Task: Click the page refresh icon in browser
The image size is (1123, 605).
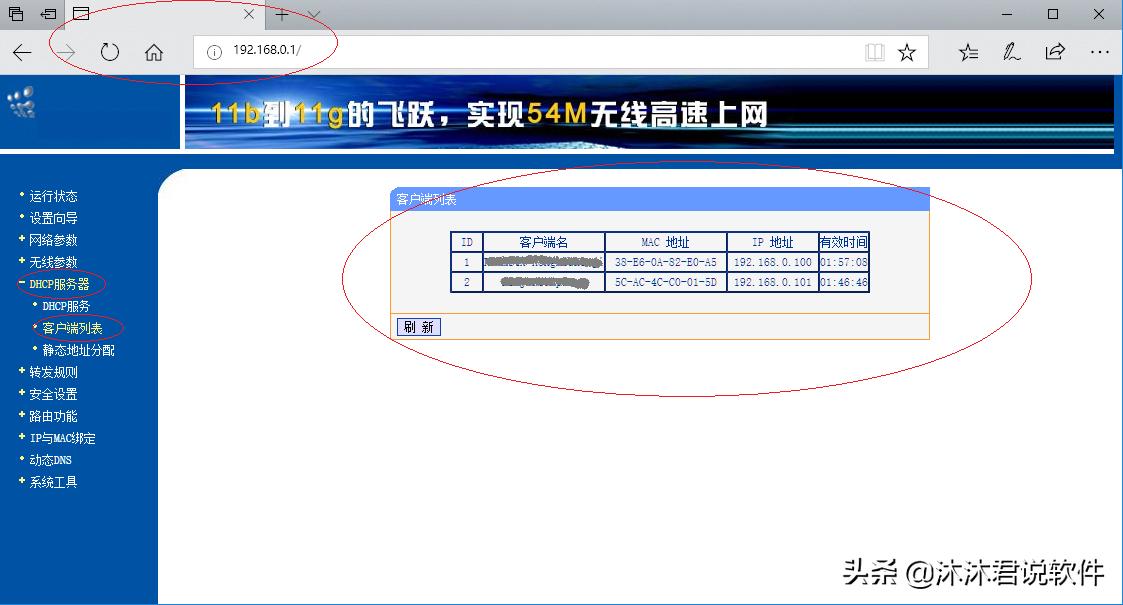Action: click(110, 52)
